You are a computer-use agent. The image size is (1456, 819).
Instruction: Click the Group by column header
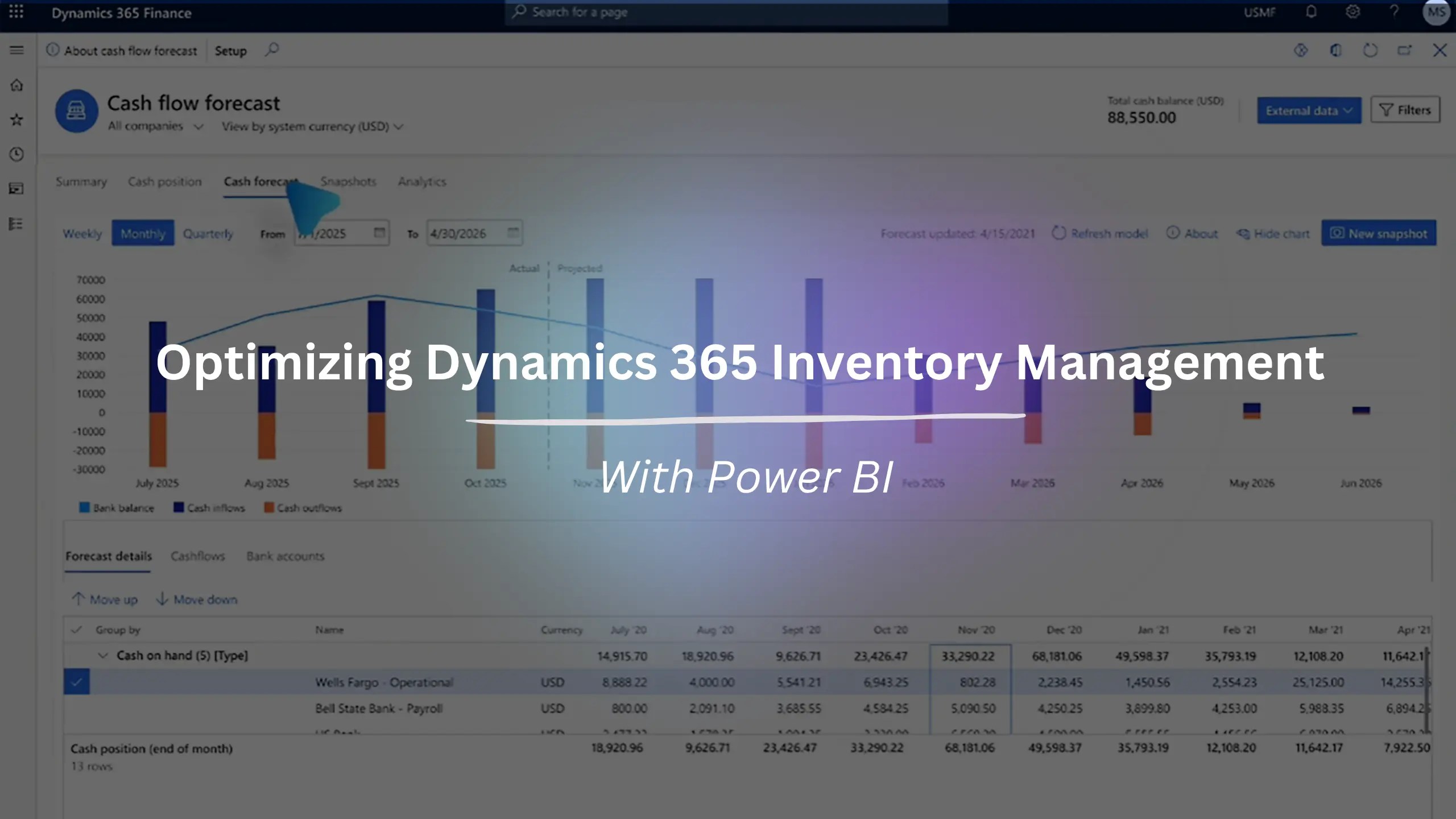click(118, 630)
